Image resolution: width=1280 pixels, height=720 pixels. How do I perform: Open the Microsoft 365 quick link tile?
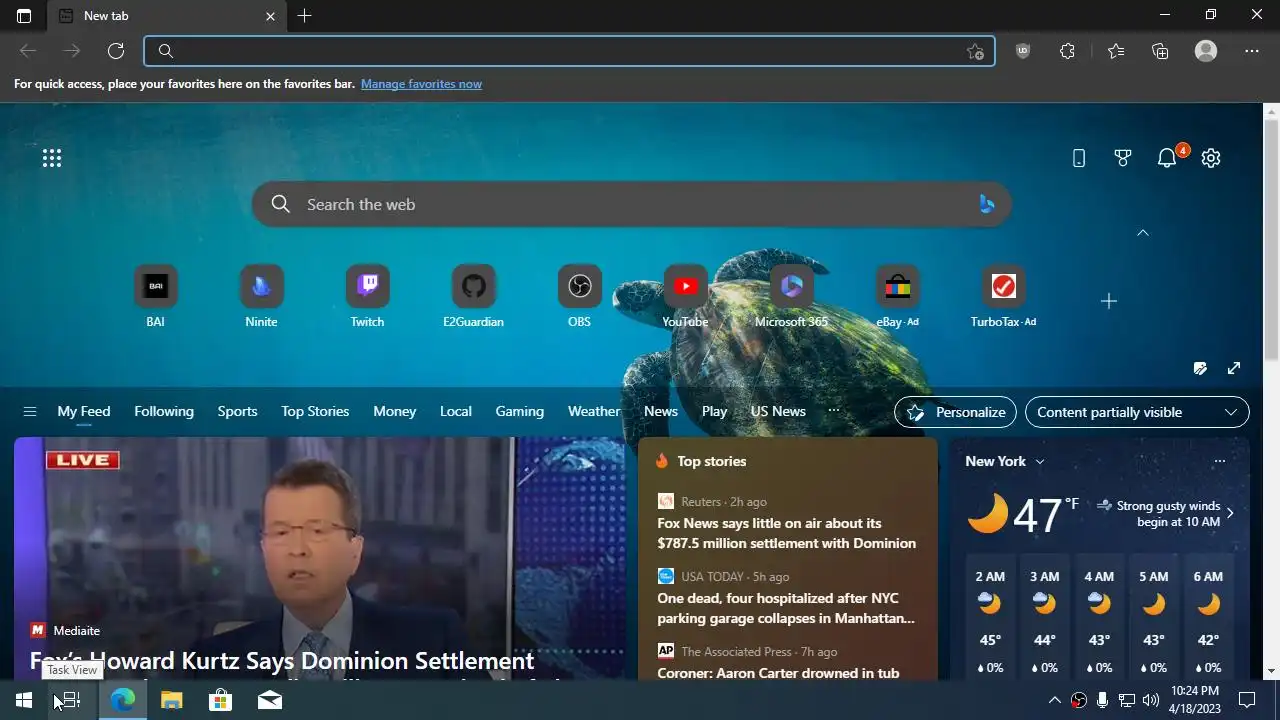[x=791, y=296]
